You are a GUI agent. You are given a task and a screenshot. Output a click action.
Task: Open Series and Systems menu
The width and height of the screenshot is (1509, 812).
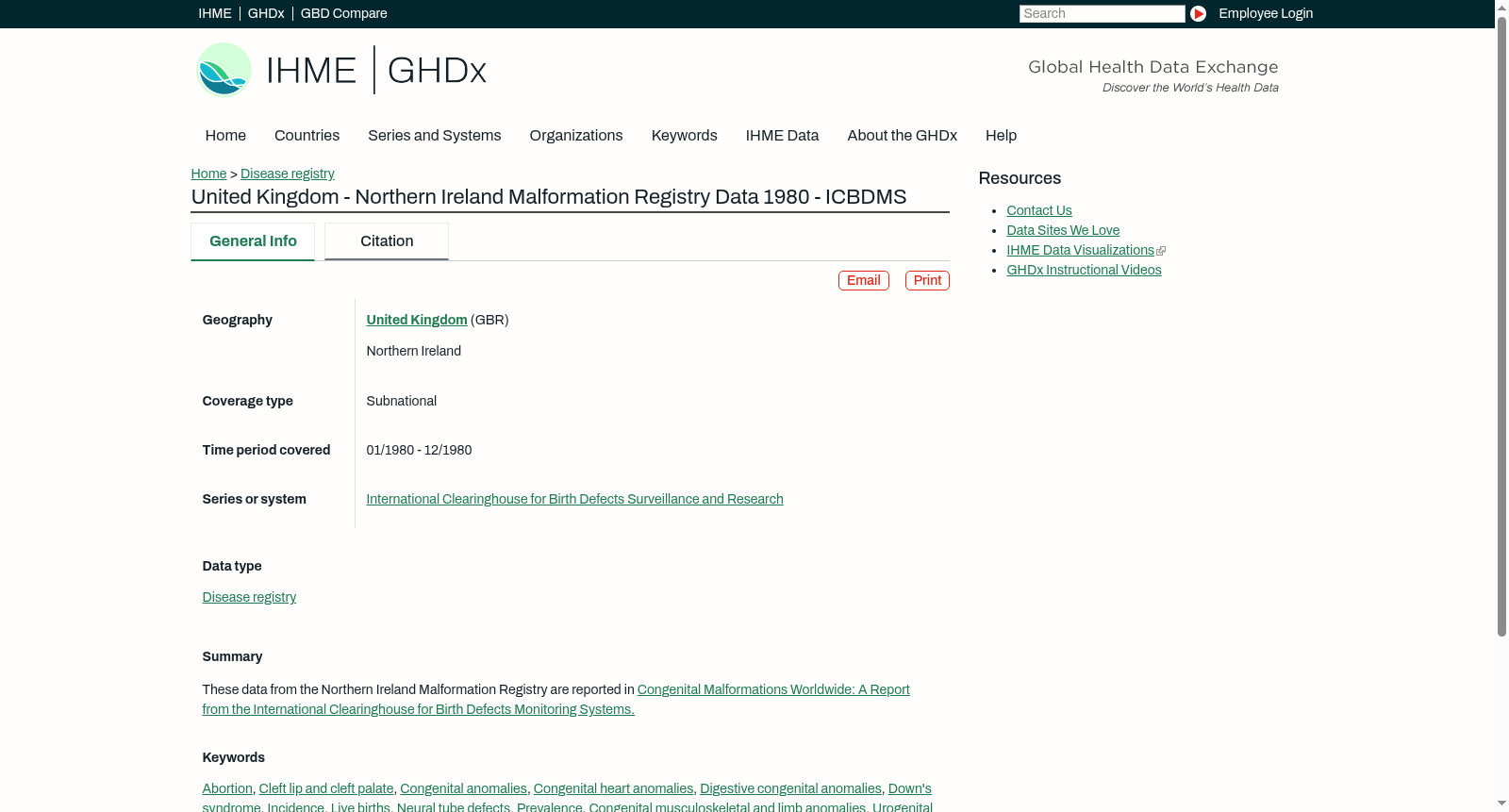point(434,136)
